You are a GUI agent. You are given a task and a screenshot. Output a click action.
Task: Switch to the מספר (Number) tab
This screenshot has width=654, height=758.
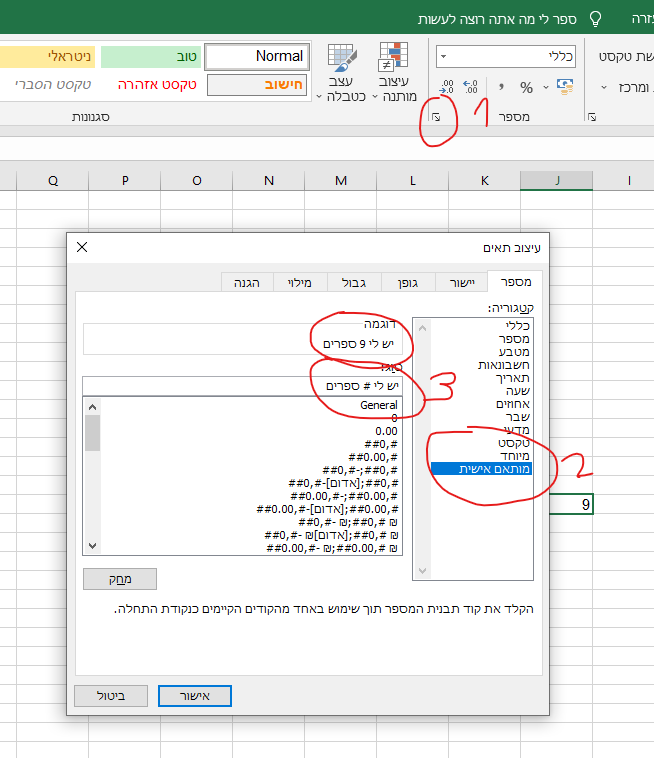[x=515, y=282]
